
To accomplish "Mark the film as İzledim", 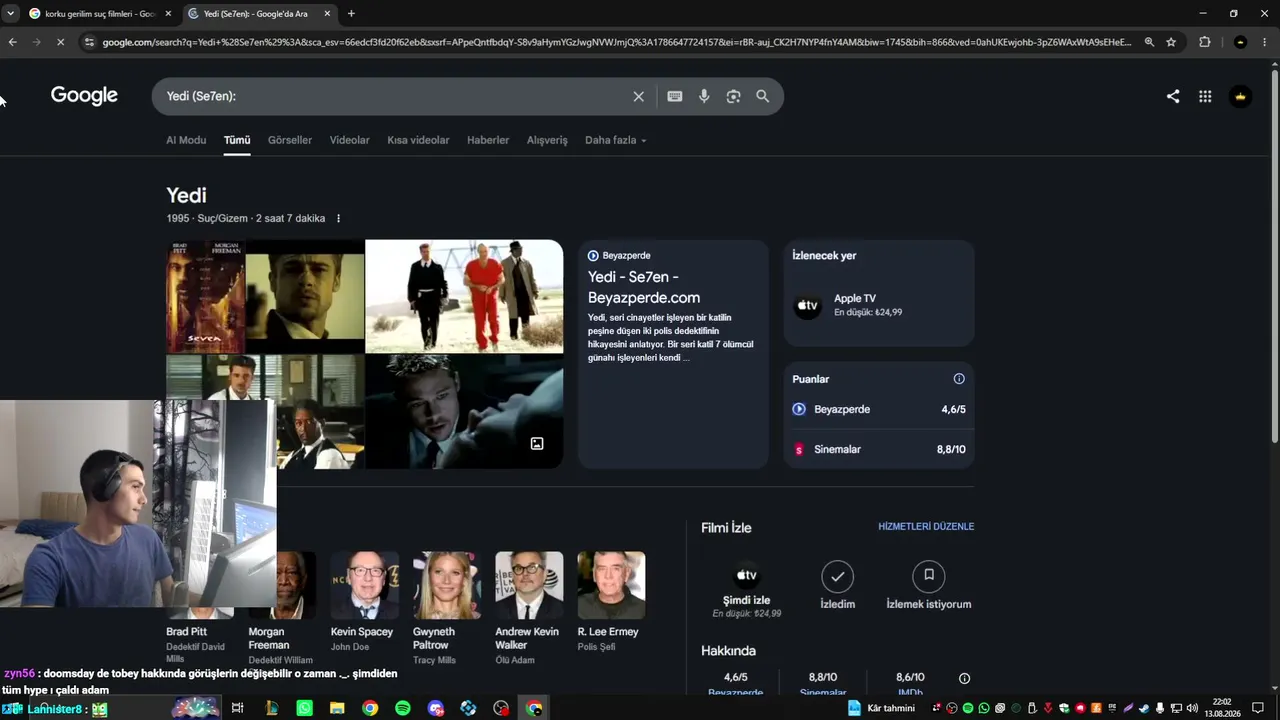I will point(837,586).
